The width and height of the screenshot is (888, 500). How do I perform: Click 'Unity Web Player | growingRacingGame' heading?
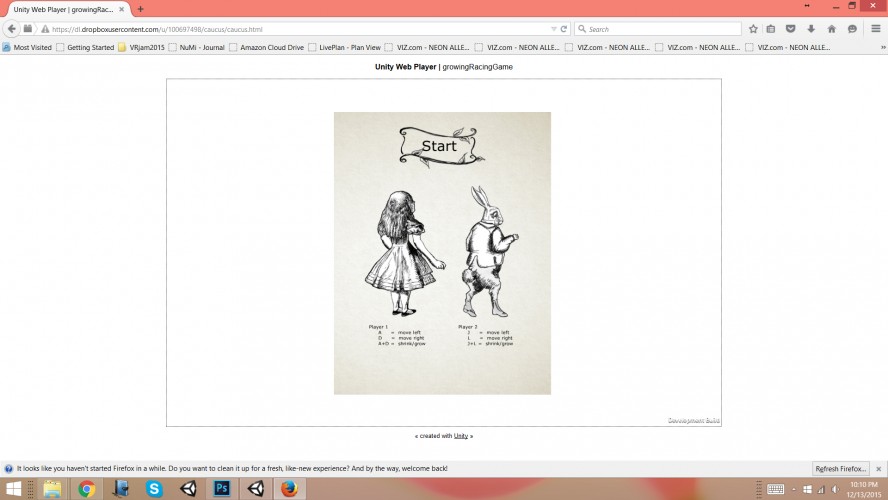[443, 67]
